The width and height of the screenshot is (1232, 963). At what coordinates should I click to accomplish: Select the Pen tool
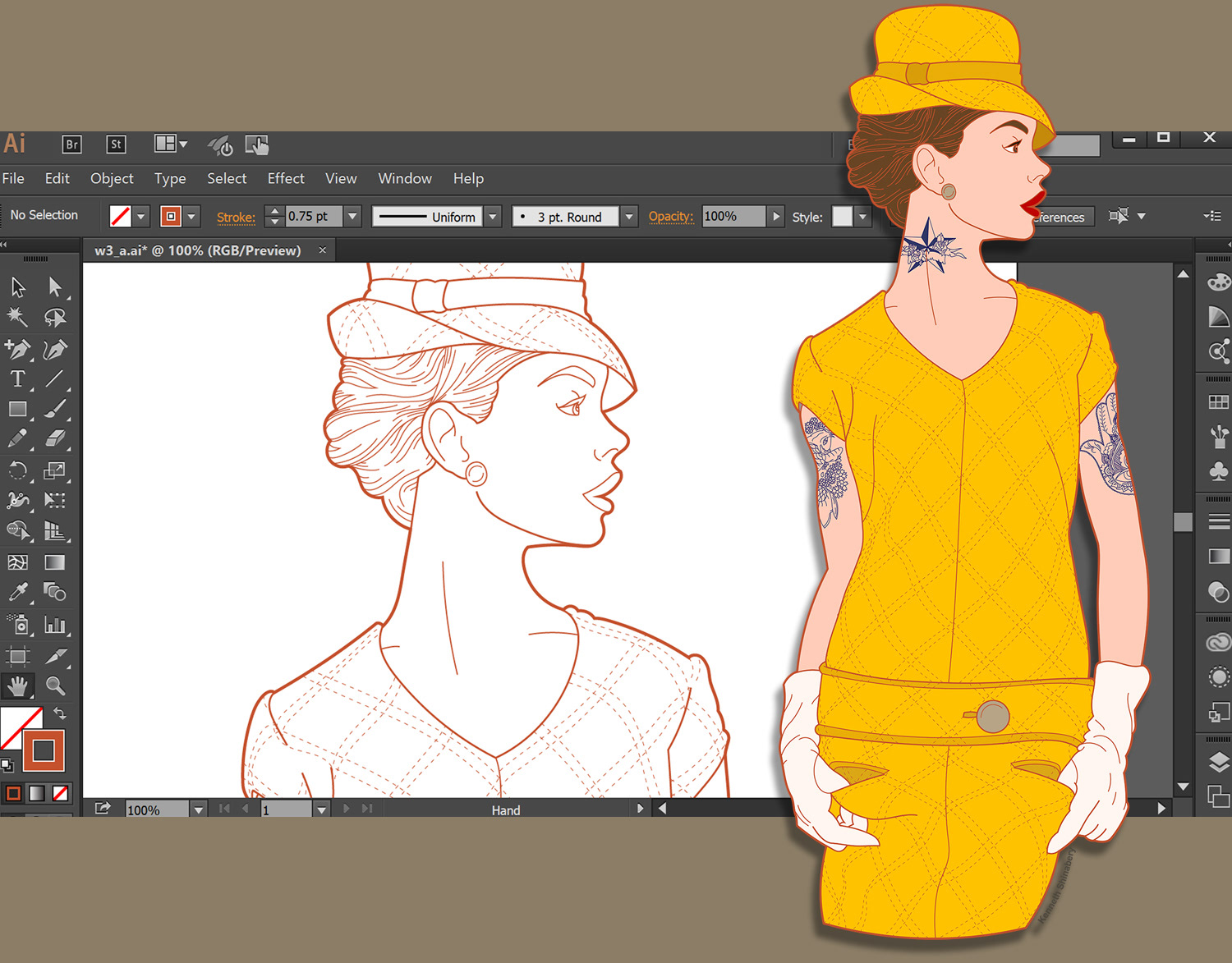(17, 349)
